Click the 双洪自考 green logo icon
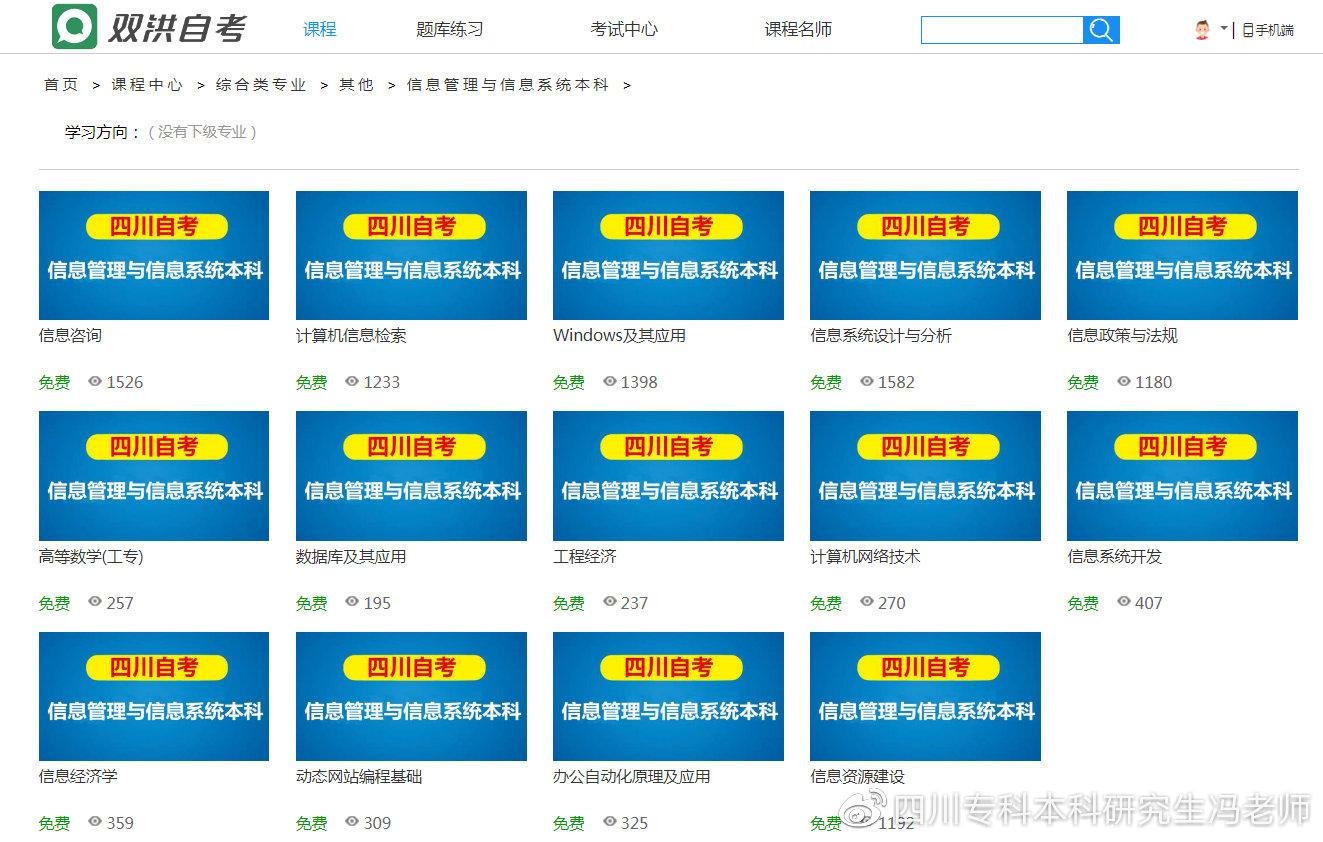This screenshot has width=1323, height=842. pos(75,27)
